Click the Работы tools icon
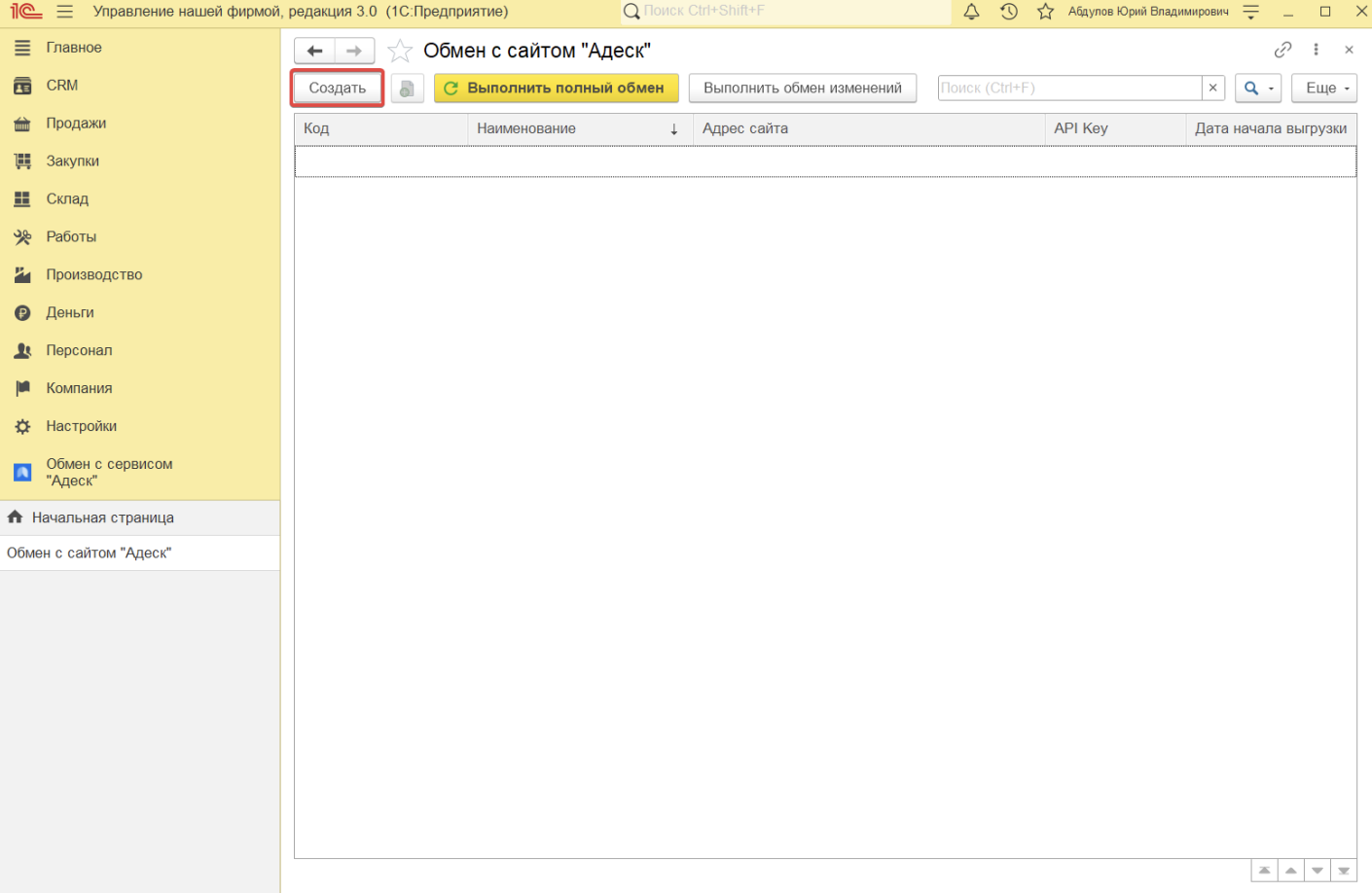 tap(22, 237)
